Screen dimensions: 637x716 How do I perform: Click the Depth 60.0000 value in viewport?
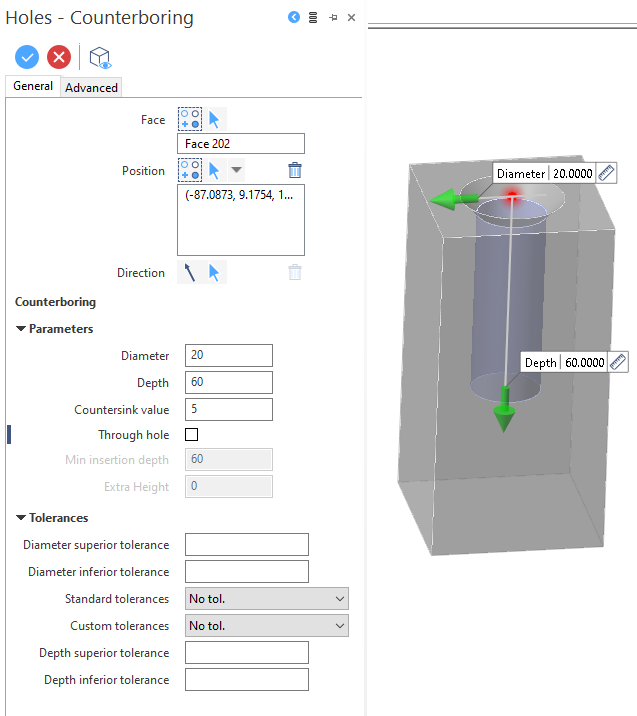click(x=584, y=363)
